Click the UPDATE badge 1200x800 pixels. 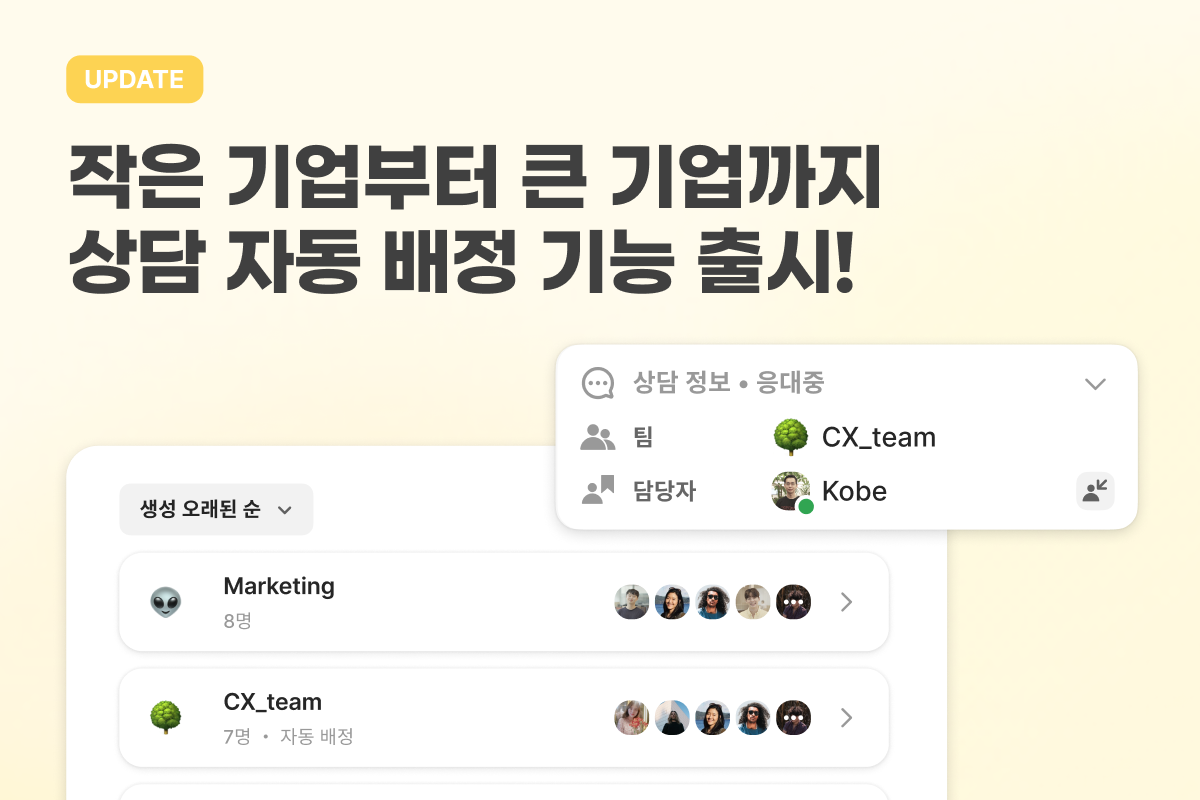pyautogui.click(x=135, y=80)
